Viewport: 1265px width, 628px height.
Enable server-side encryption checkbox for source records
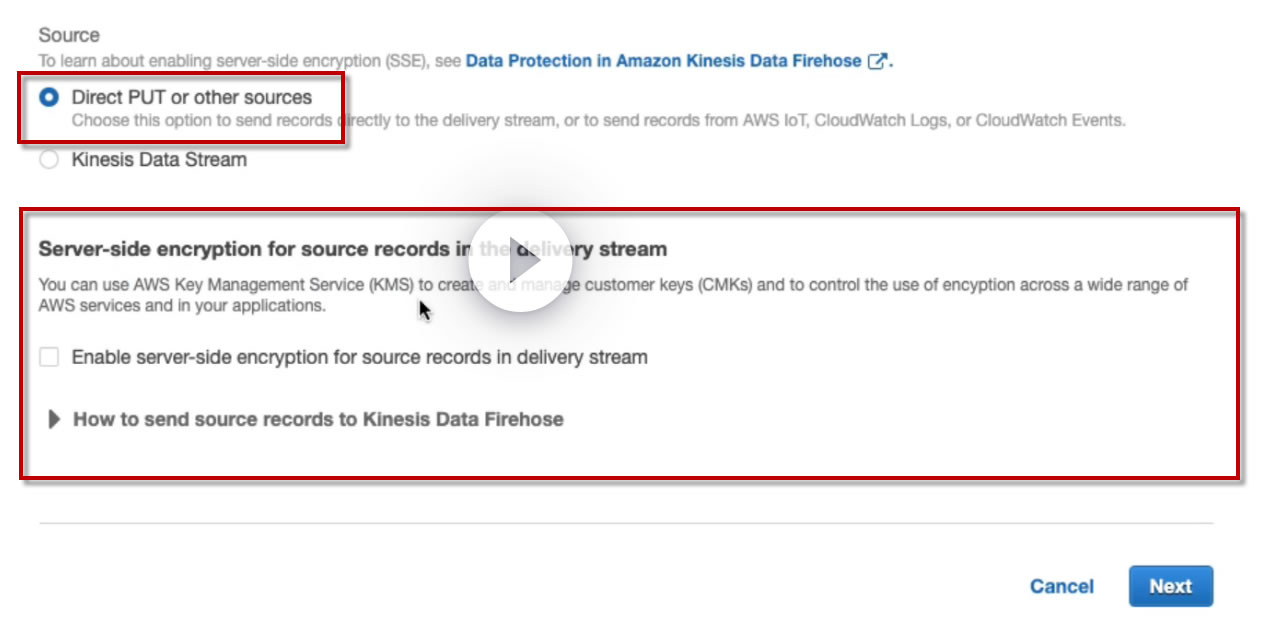tap(49, 357)
